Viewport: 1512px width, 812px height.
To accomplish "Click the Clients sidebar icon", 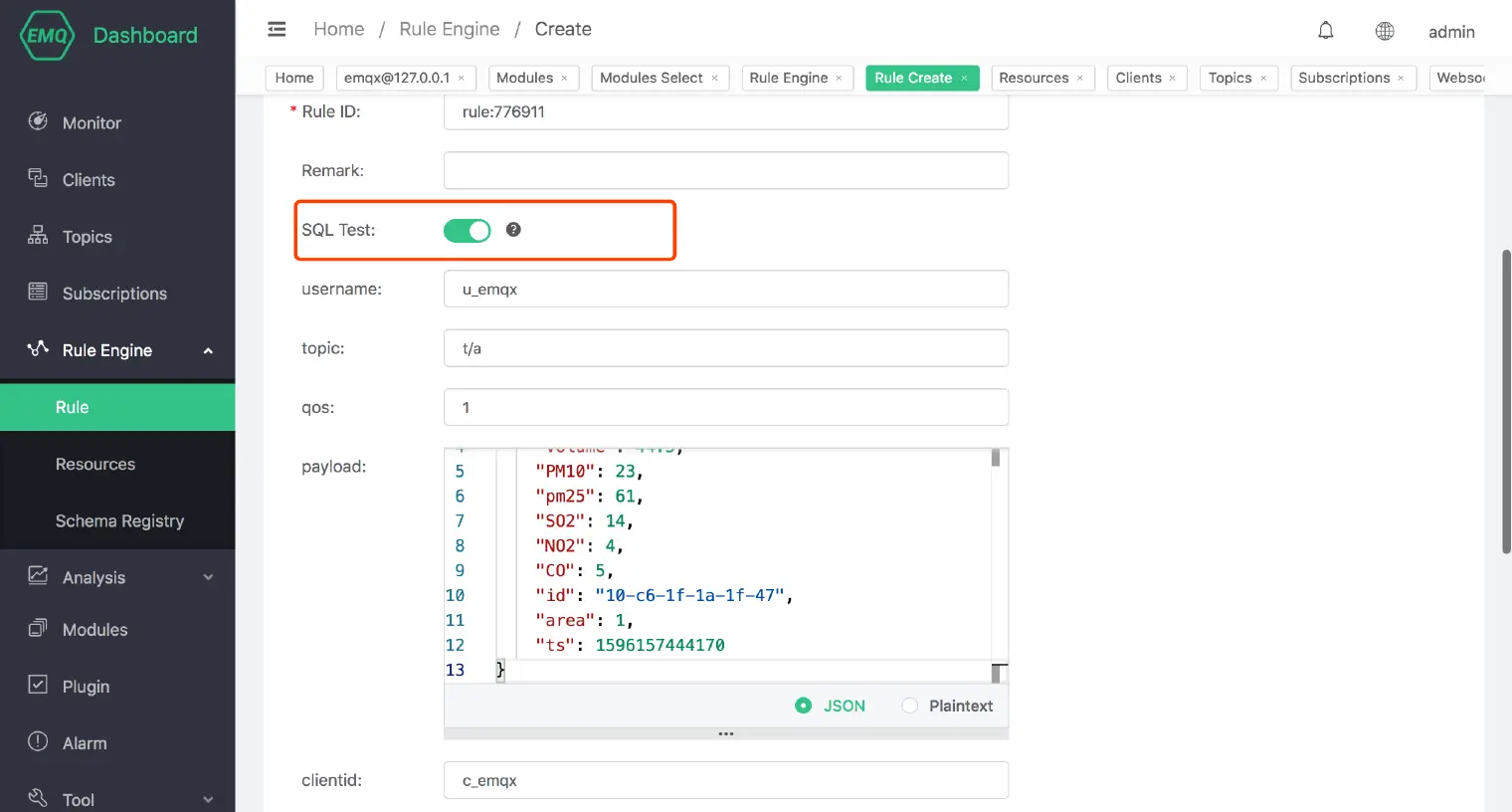I will tap(38, 178).
